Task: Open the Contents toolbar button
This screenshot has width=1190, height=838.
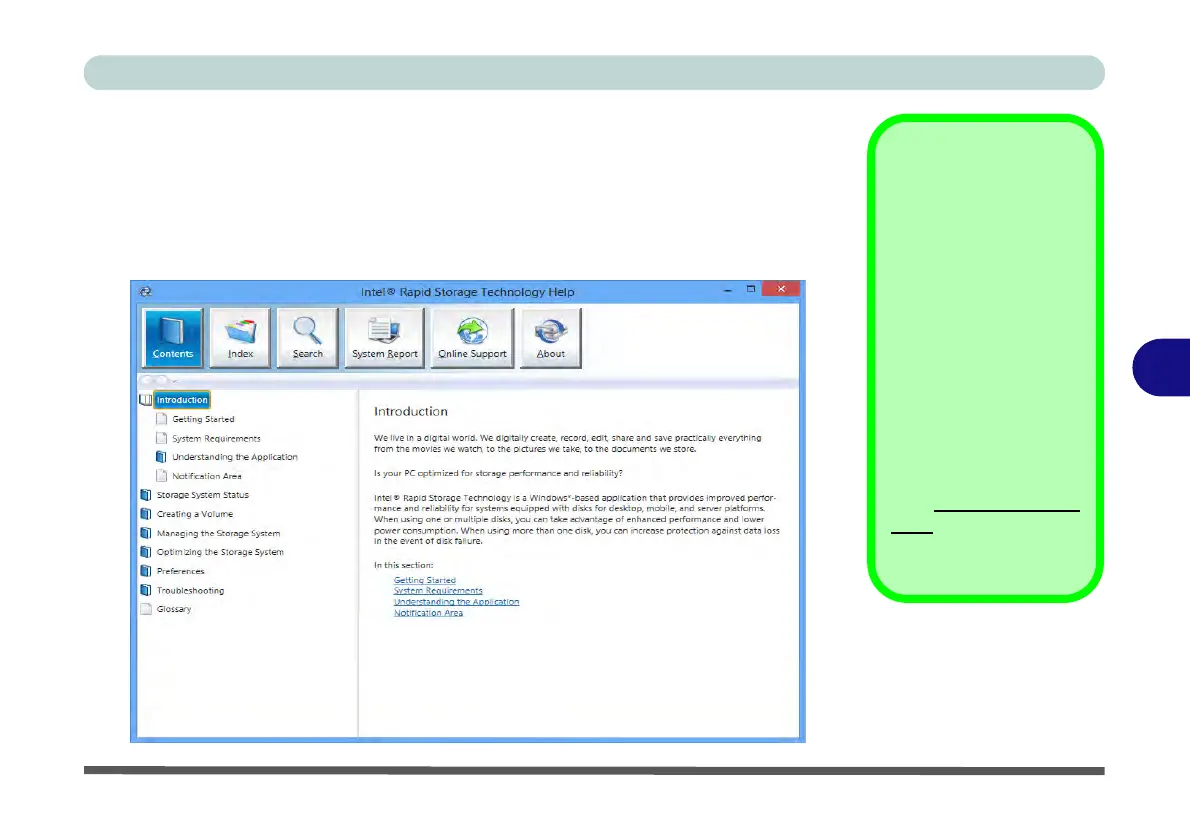Action: (x=172, y=338)
